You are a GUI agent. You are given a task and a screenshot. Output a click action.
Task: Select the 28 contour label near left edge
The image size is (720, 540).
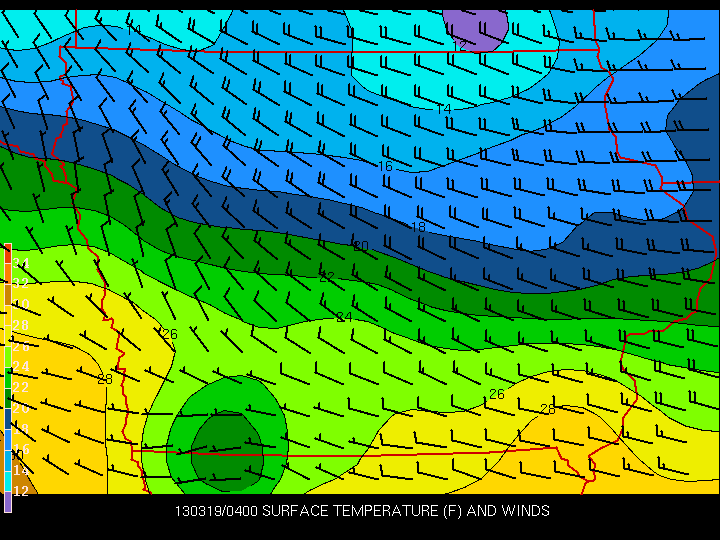[105, 379]
